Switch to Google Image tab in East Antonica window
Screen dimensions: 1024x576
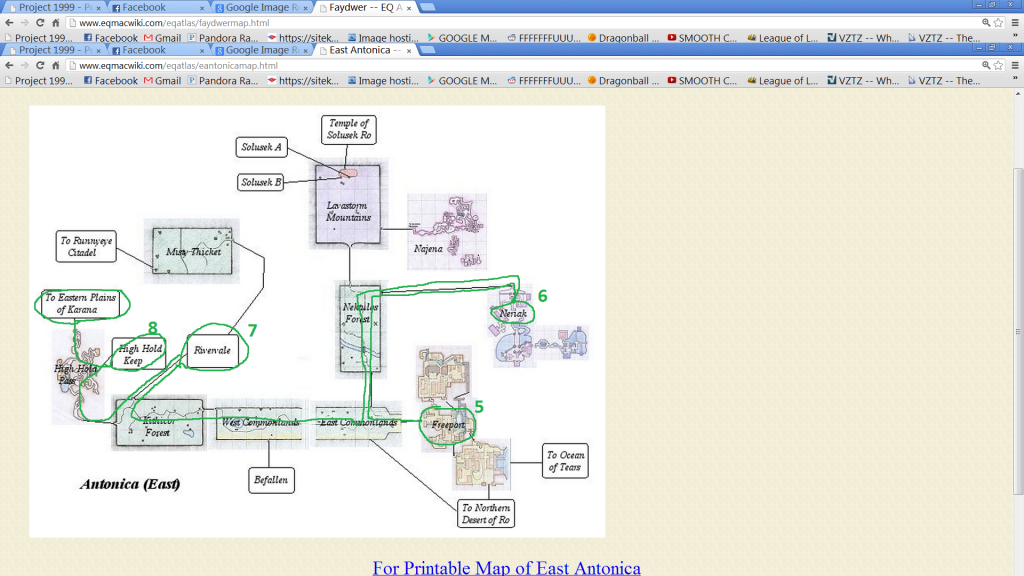(261, 50)
